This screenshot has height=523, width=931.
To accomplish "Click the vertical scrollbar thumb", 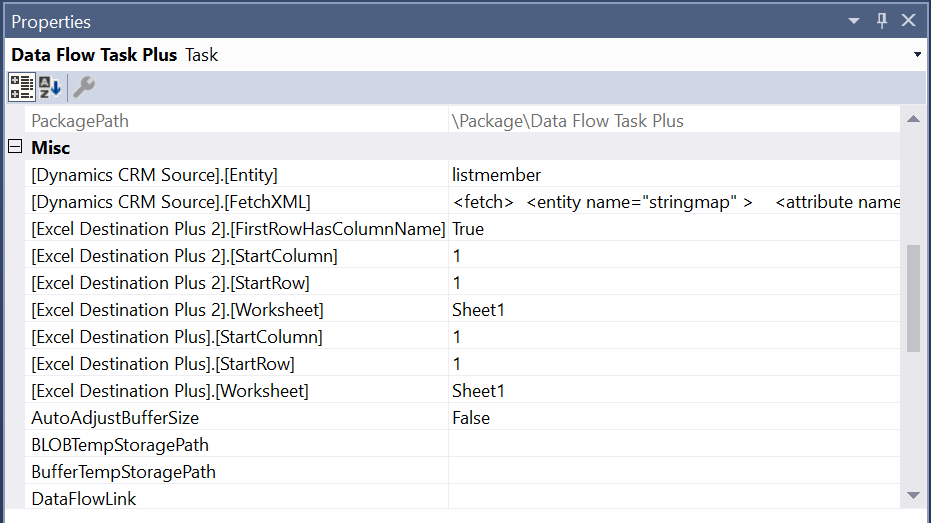I will click(913, 299).
